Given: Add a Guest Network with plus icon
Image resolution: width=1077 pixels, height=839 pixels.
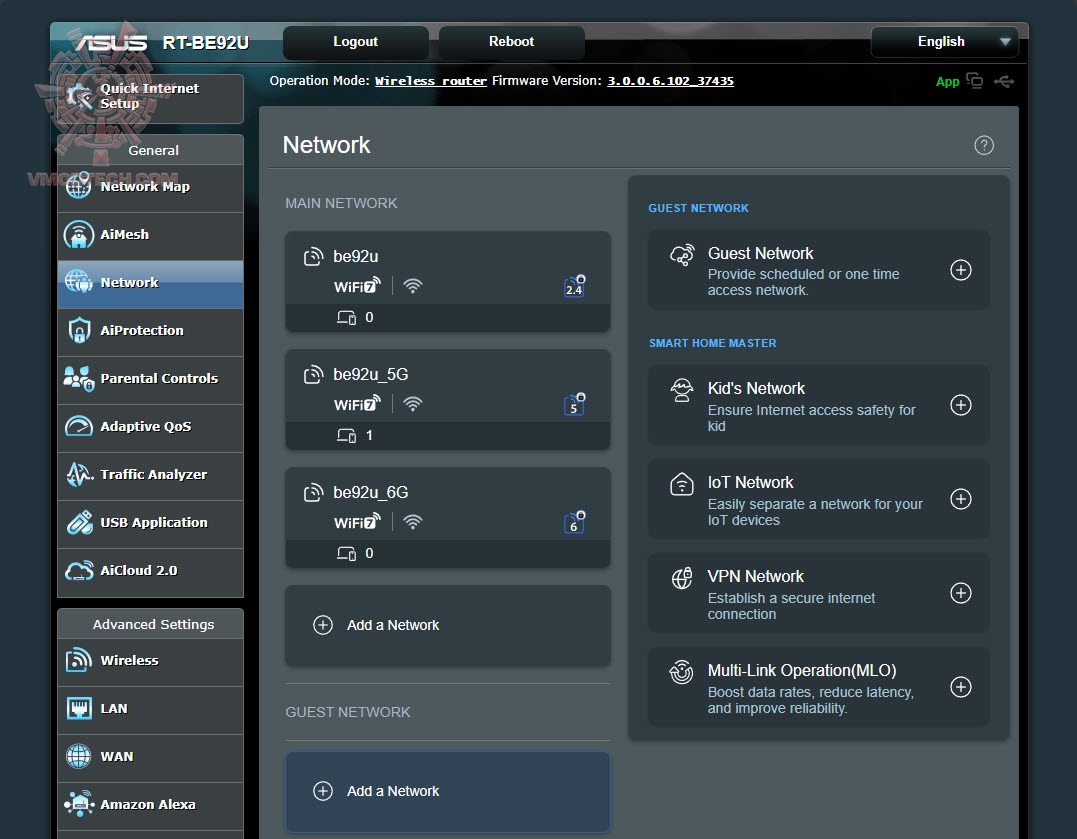Looking at the screenshot, I should point(960,270).
